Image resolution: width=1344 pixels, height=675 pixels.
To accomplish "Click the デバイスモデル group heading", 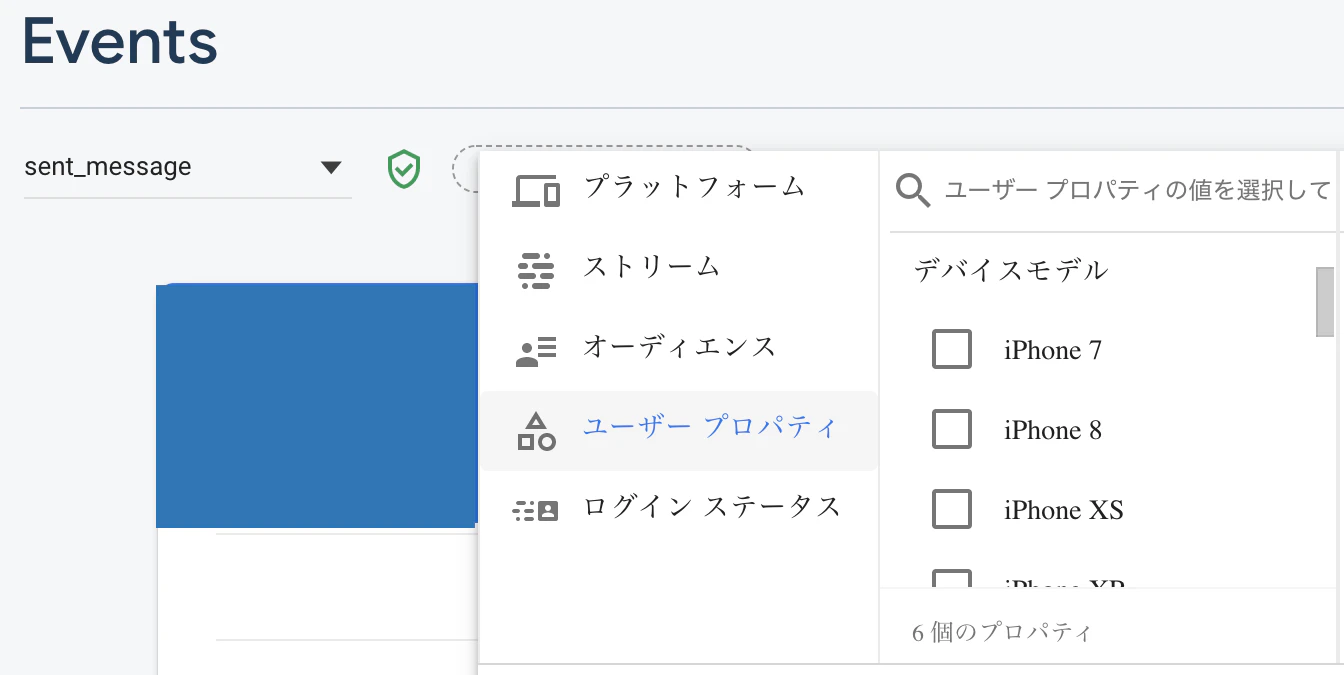I will coord(1011,270).
